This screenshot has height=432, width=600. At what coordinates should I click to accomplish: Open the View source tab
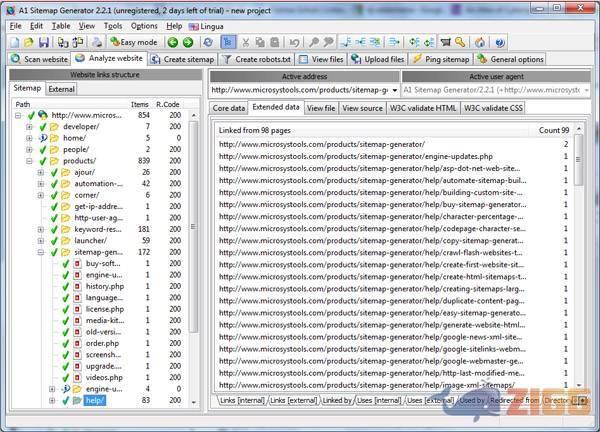(362, 108)
